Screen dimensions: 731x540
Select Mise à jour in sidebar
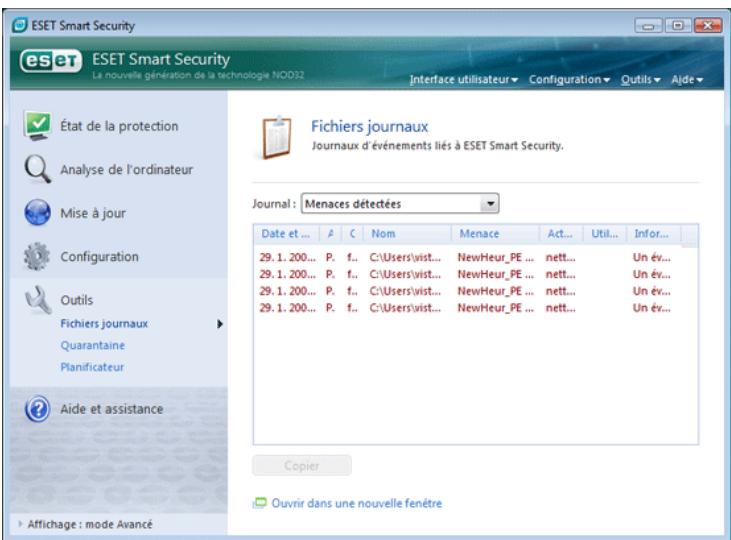pyautogui.click(x=93, y=213)
